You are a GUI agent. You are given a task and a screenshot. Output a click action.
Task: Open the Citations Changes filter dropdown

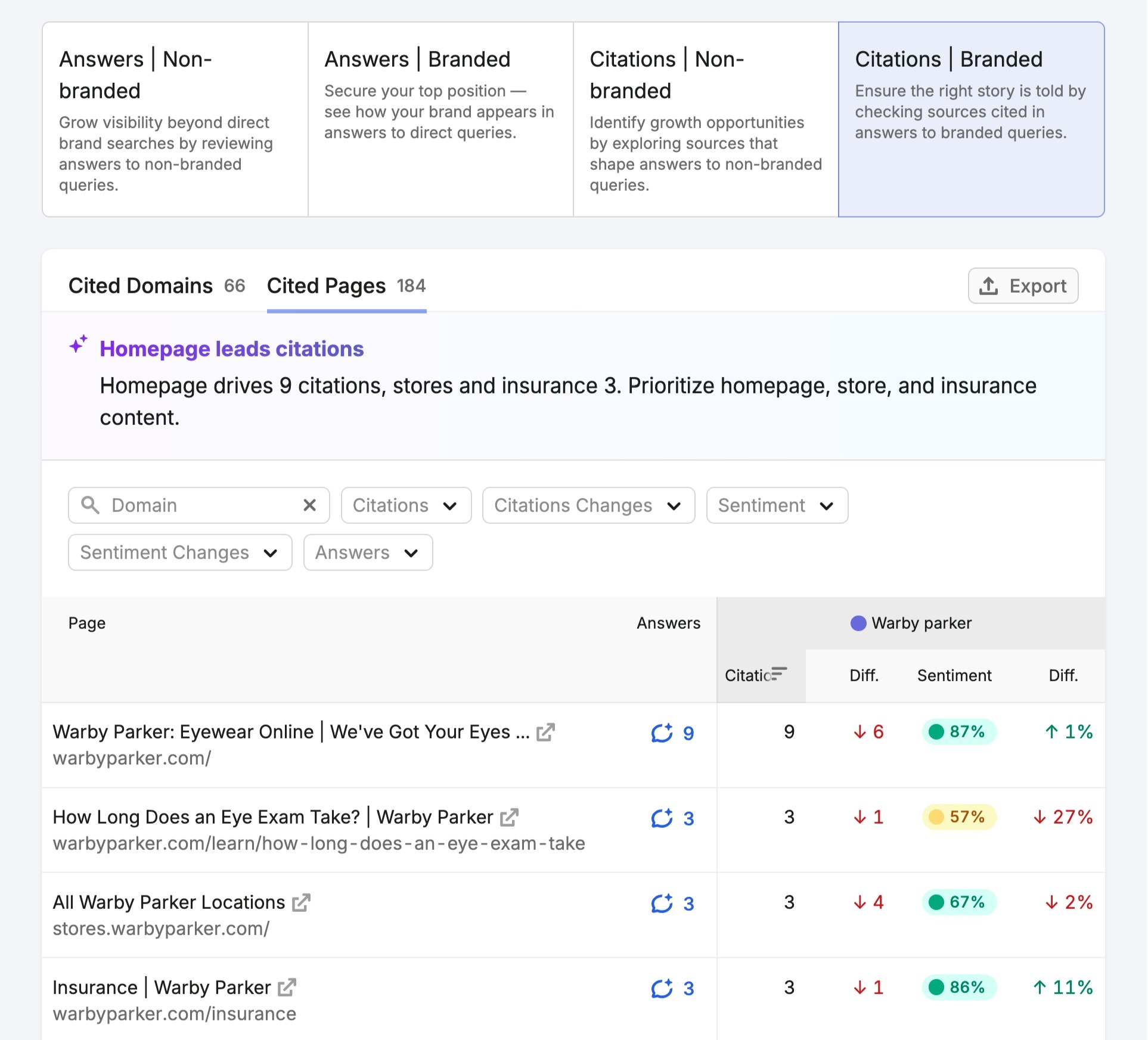point(588,505)
